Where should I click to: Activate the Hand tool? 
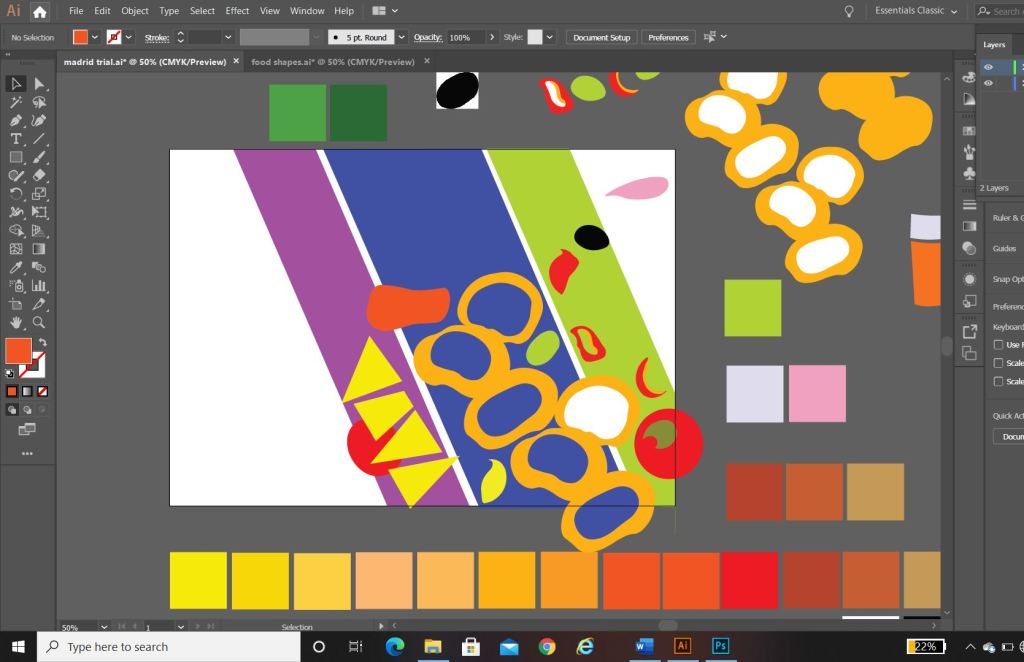point(16,322)
